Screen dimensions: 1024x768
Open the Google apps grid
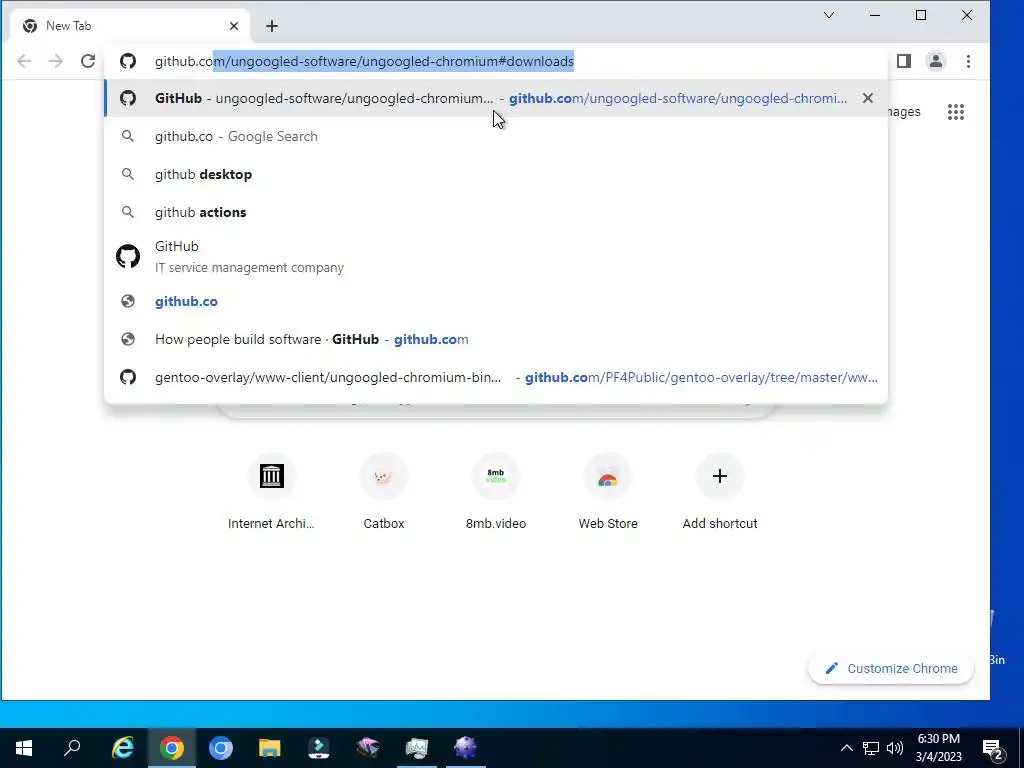pyautogui.click(x=956, y=112)
